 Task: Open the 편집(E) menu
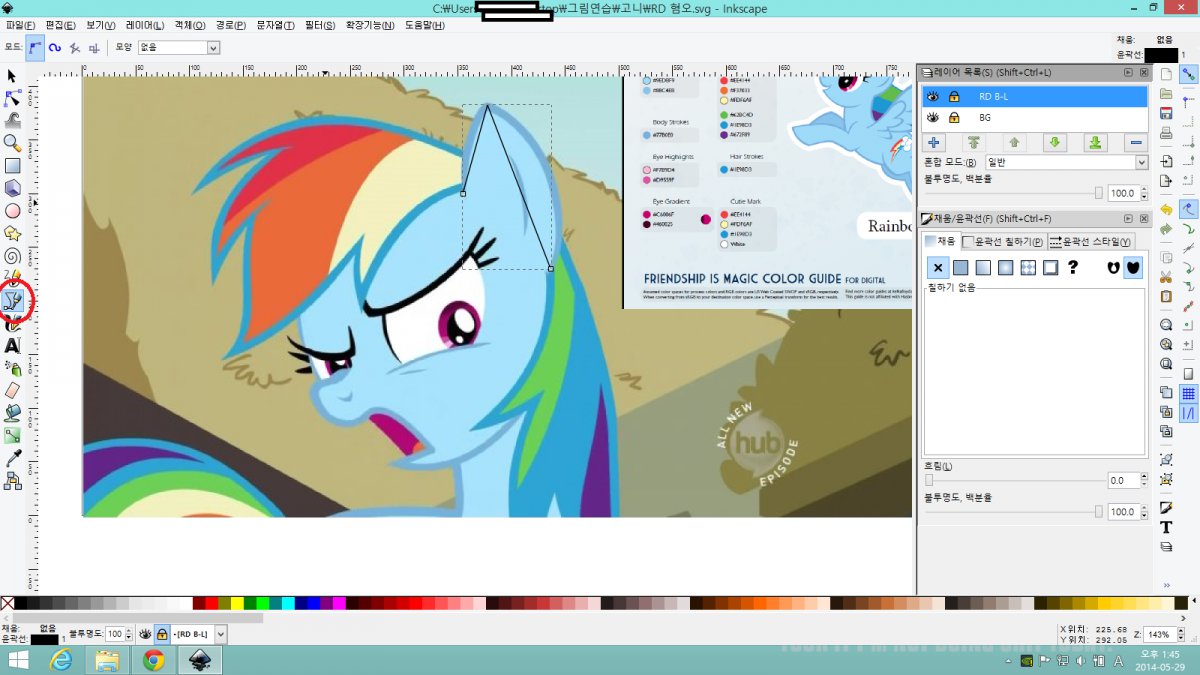click(62, 25)
